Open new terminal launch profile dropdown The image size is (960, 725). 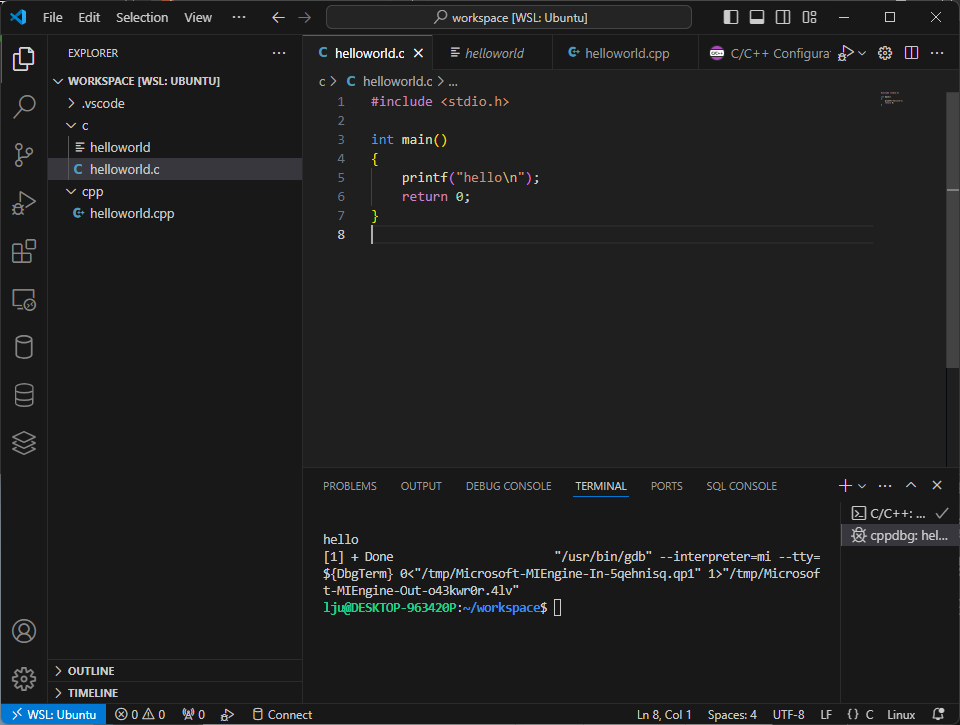click(x=862, y=486)
